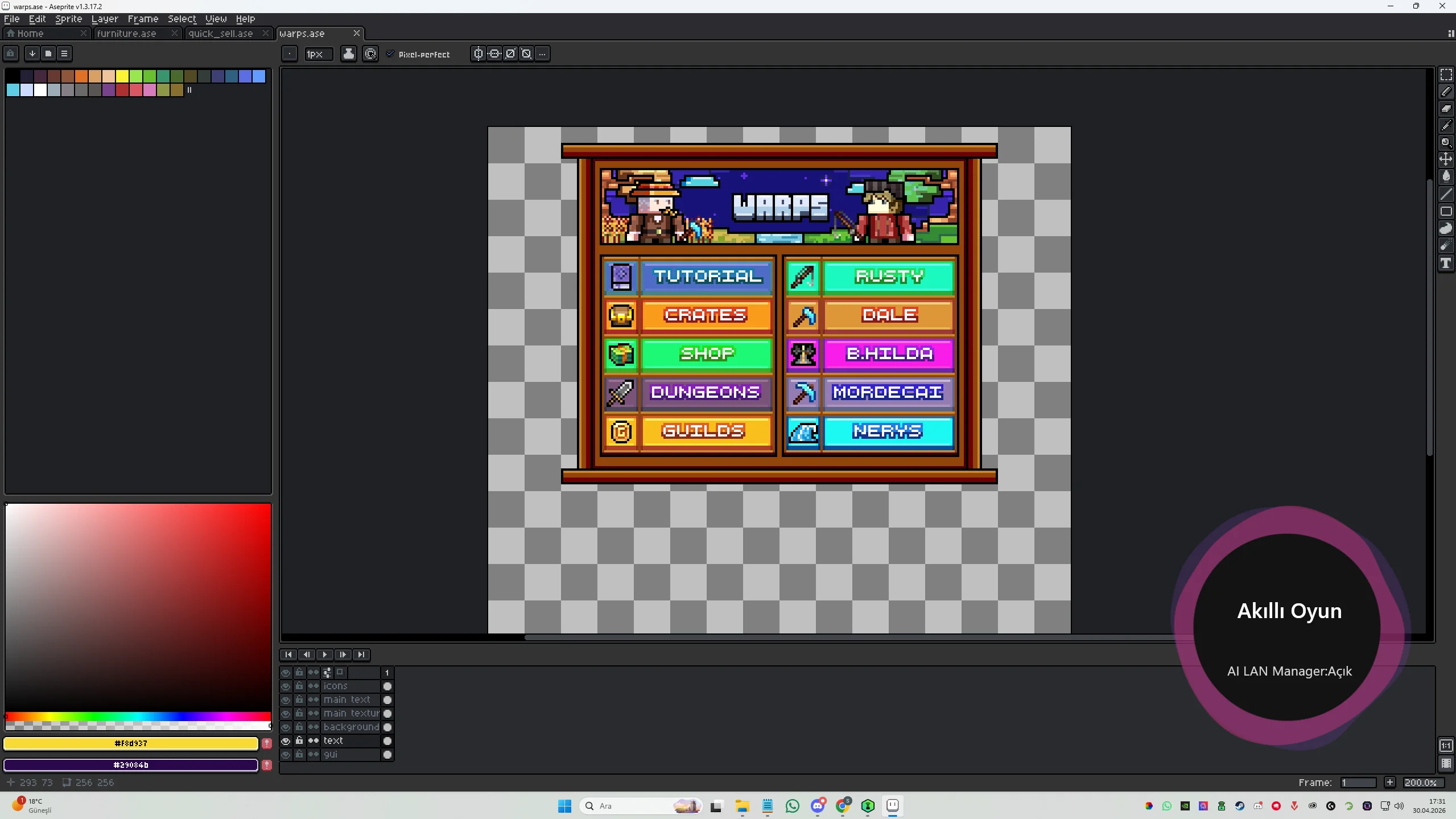Open File Explorer from the taskbar

[742, 806]
